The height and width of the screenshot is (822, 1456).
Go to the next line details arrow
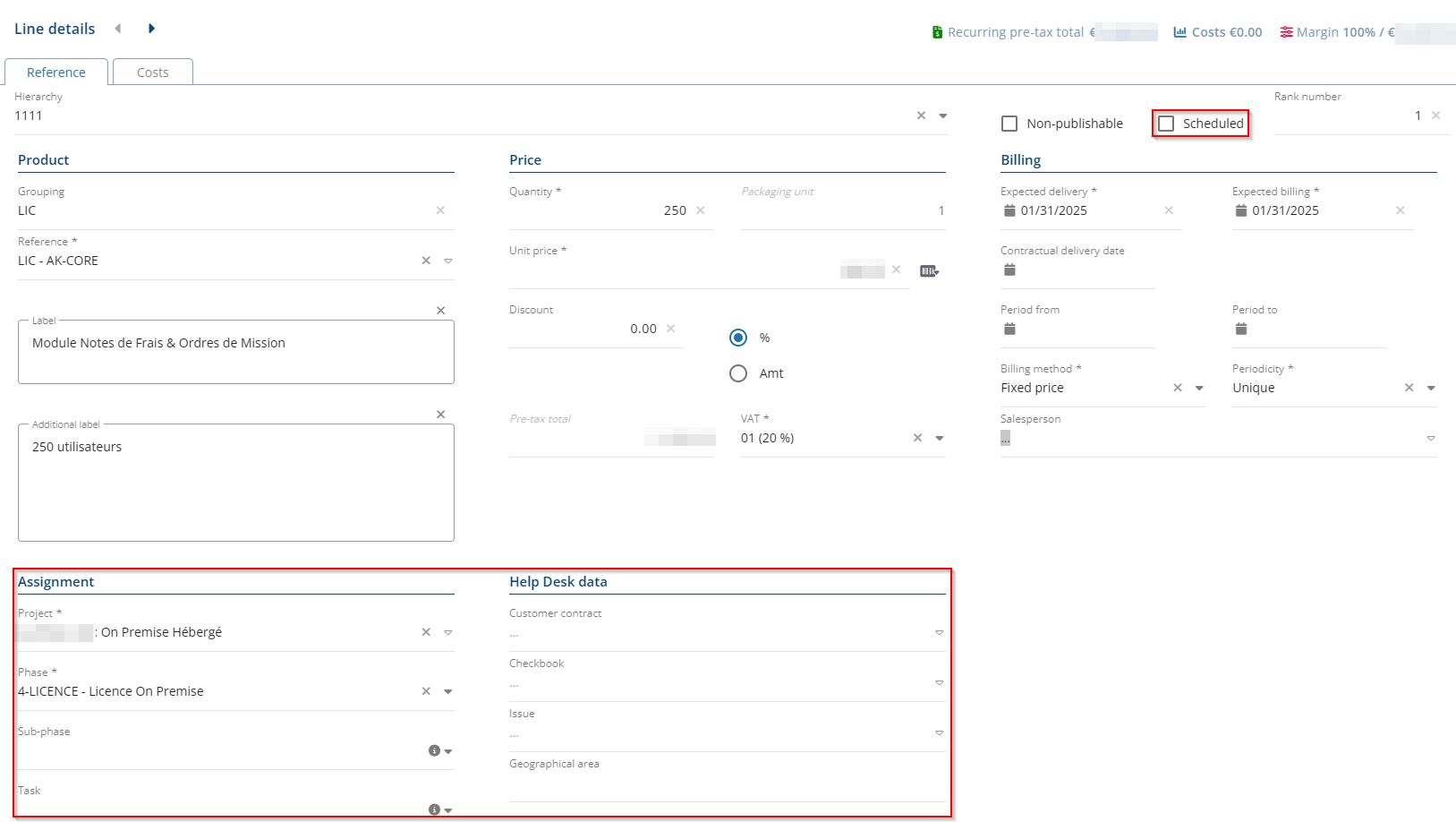151,29
